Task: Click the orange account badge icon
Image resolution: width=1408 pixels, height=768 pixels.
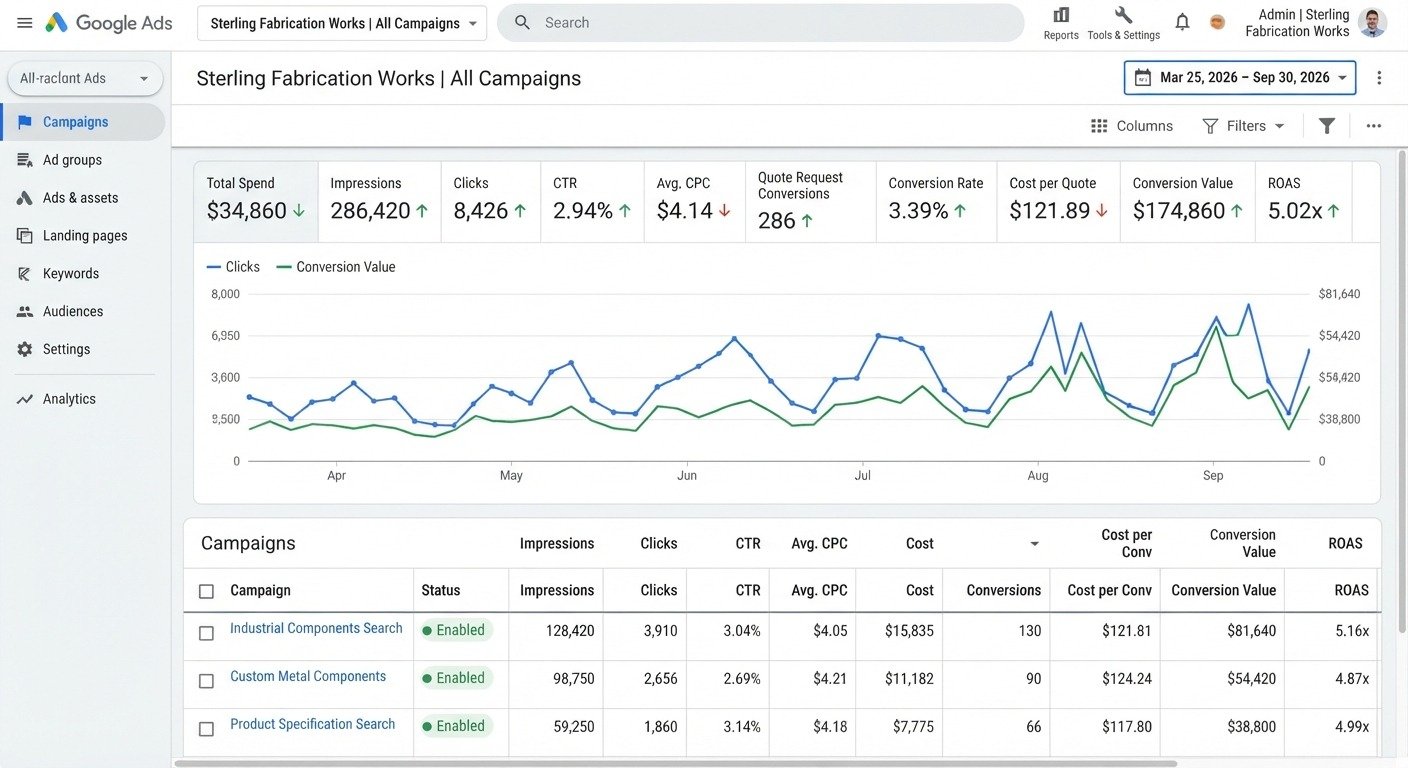Action: tap(1217, 22)
